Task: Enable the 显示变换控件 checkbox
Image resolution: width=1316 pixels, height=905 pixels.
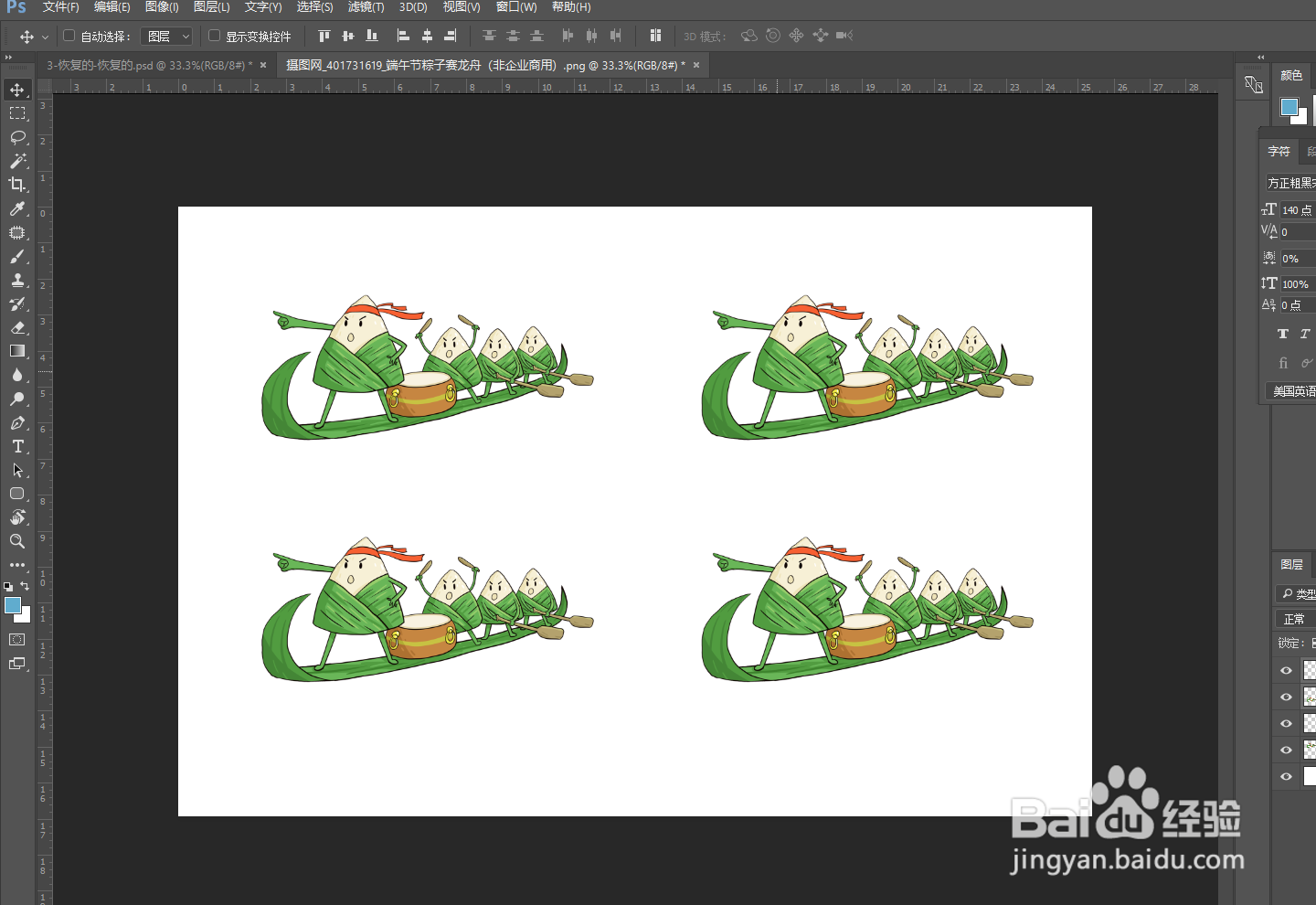Action: (214, 36)
